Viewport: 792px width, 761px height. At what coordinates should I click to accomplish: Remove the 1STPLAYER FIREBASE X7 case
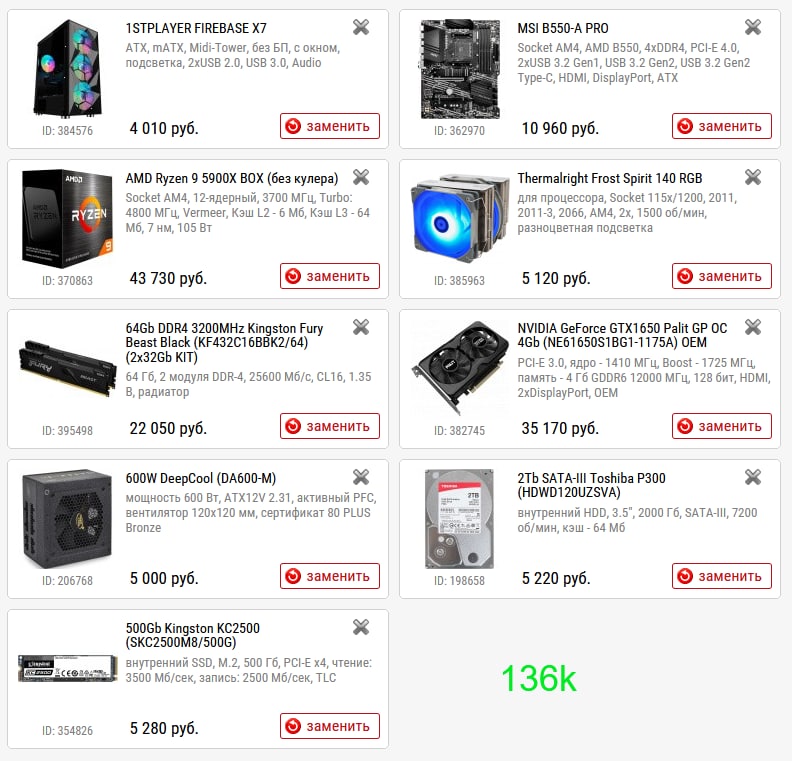pos(361,27)
